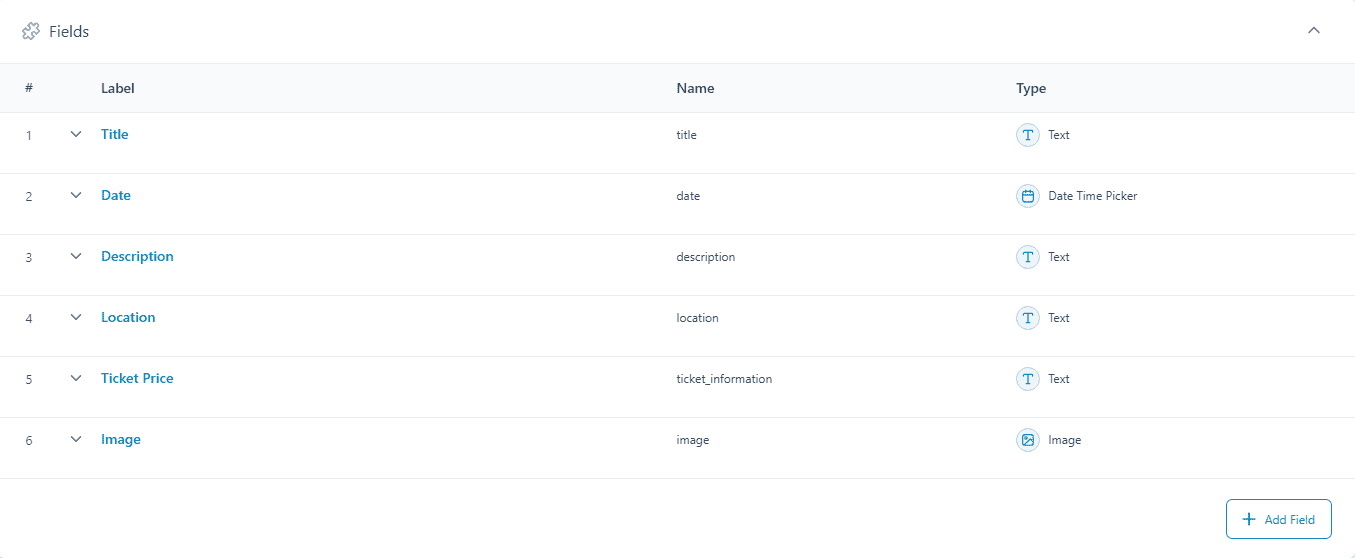Viewport: 1355px width, 558px height.
Task: Click the "title" name cell
Action: coord(686,135)
